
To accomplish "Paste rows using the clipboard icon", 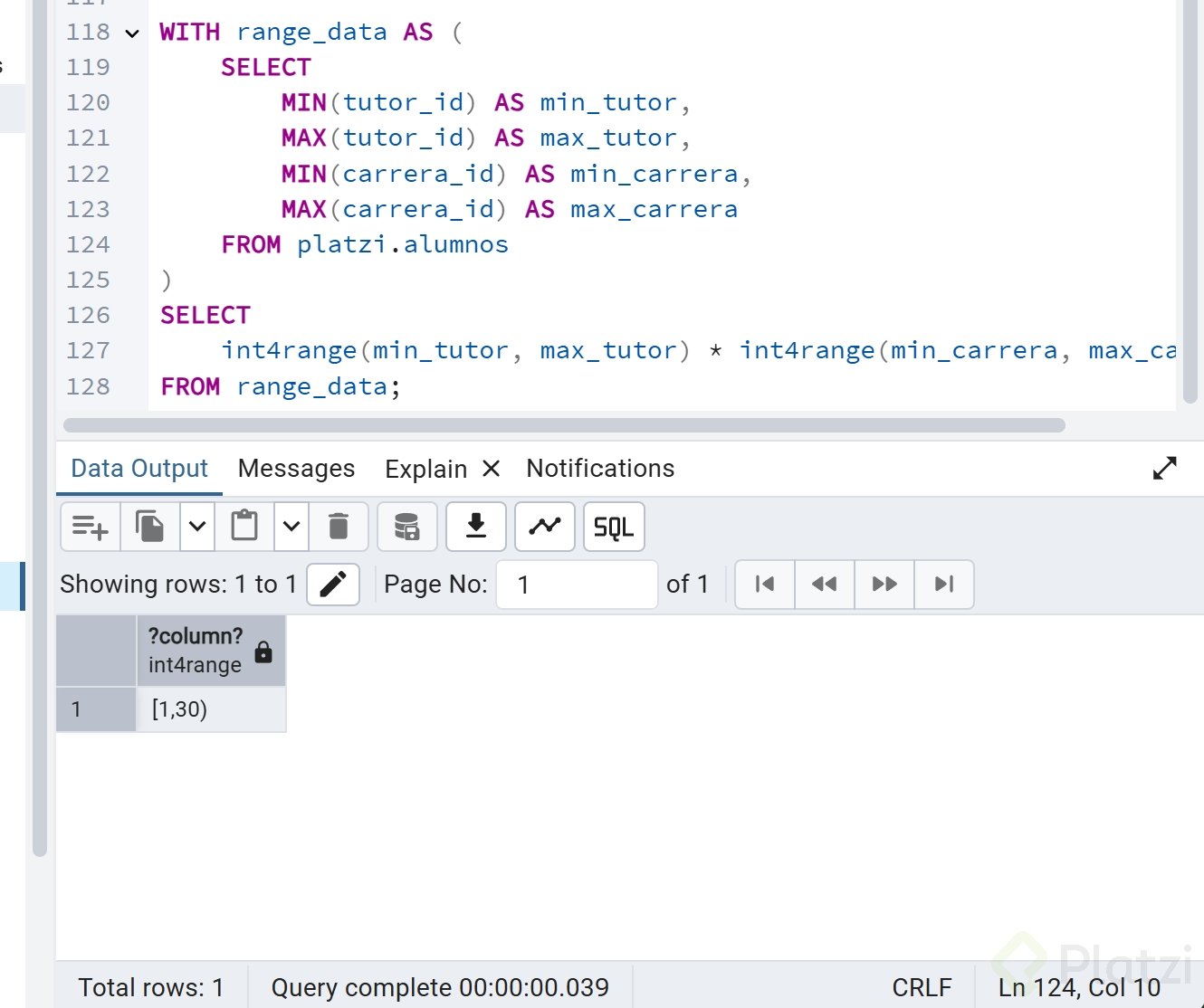I will point(244,527).
